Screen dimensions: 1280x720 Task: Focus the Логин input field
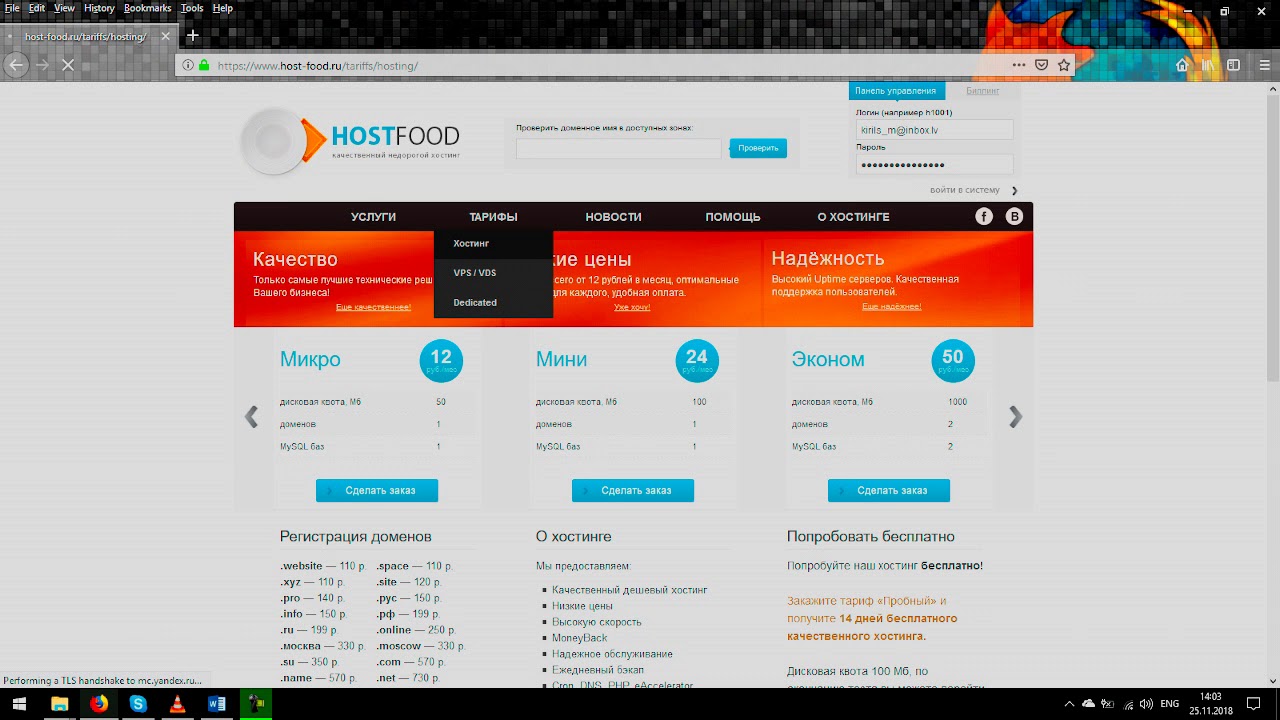[x=935, y=130]
